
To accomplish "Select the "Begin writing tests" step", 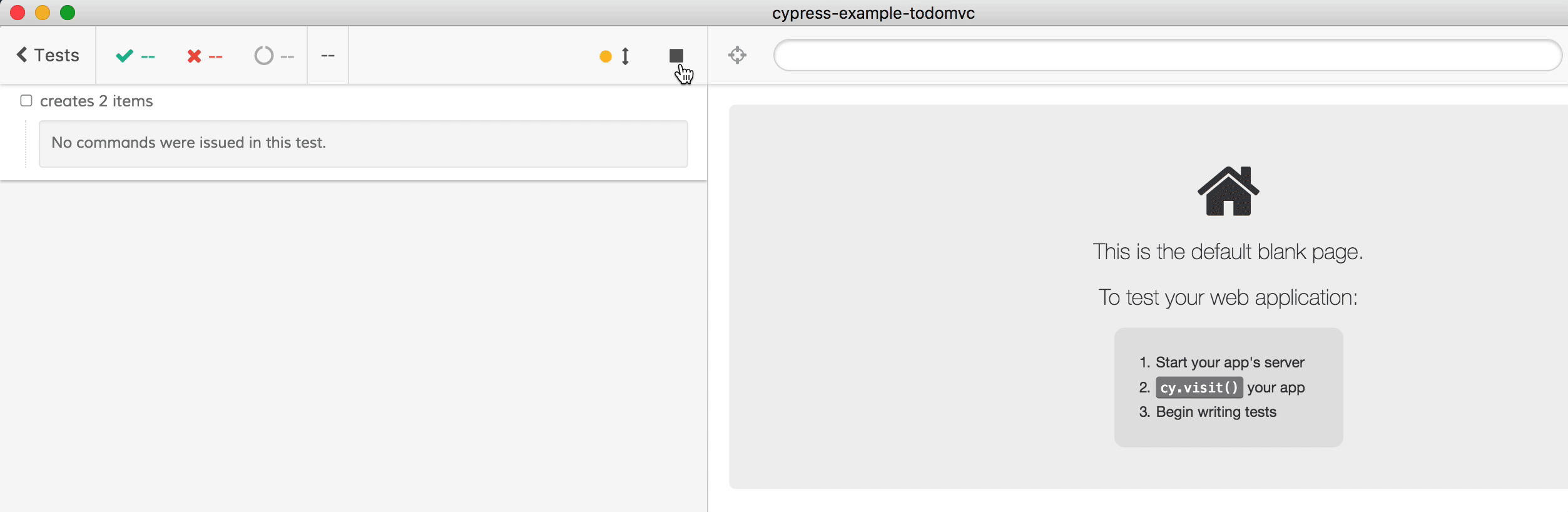I will (x=1215, y=412).
